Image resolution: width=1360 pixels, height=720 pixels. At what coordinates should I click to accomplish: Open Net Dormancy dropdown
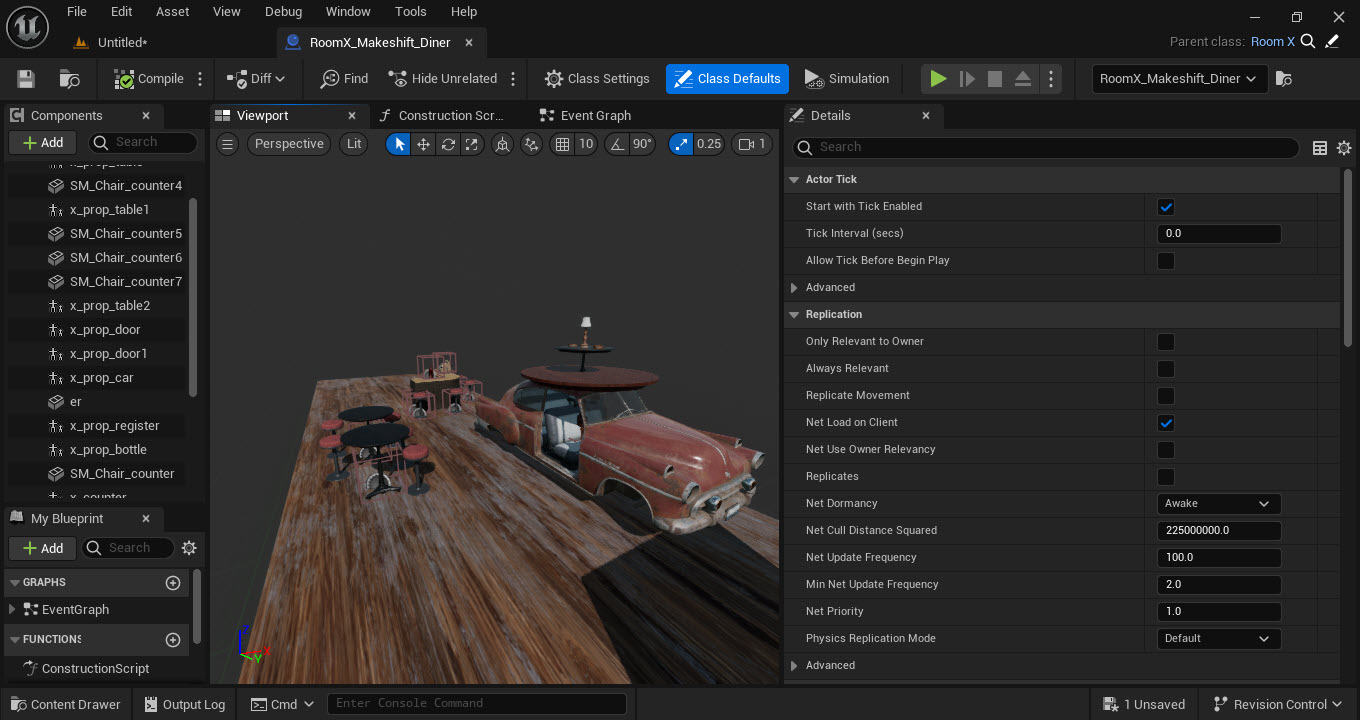click(x=1218, y=504)
